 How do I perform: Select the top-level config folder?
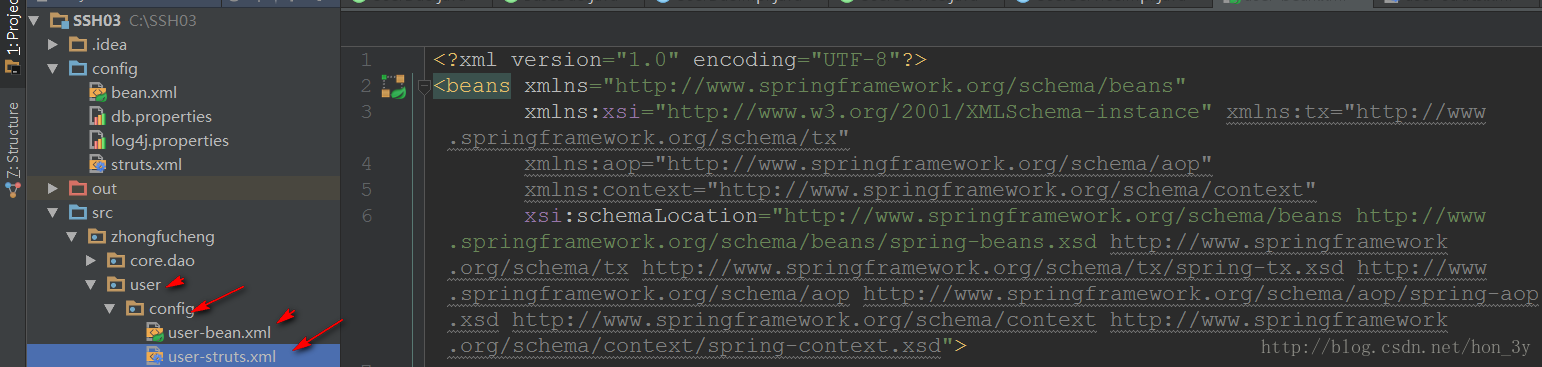[x=114, y=69]
